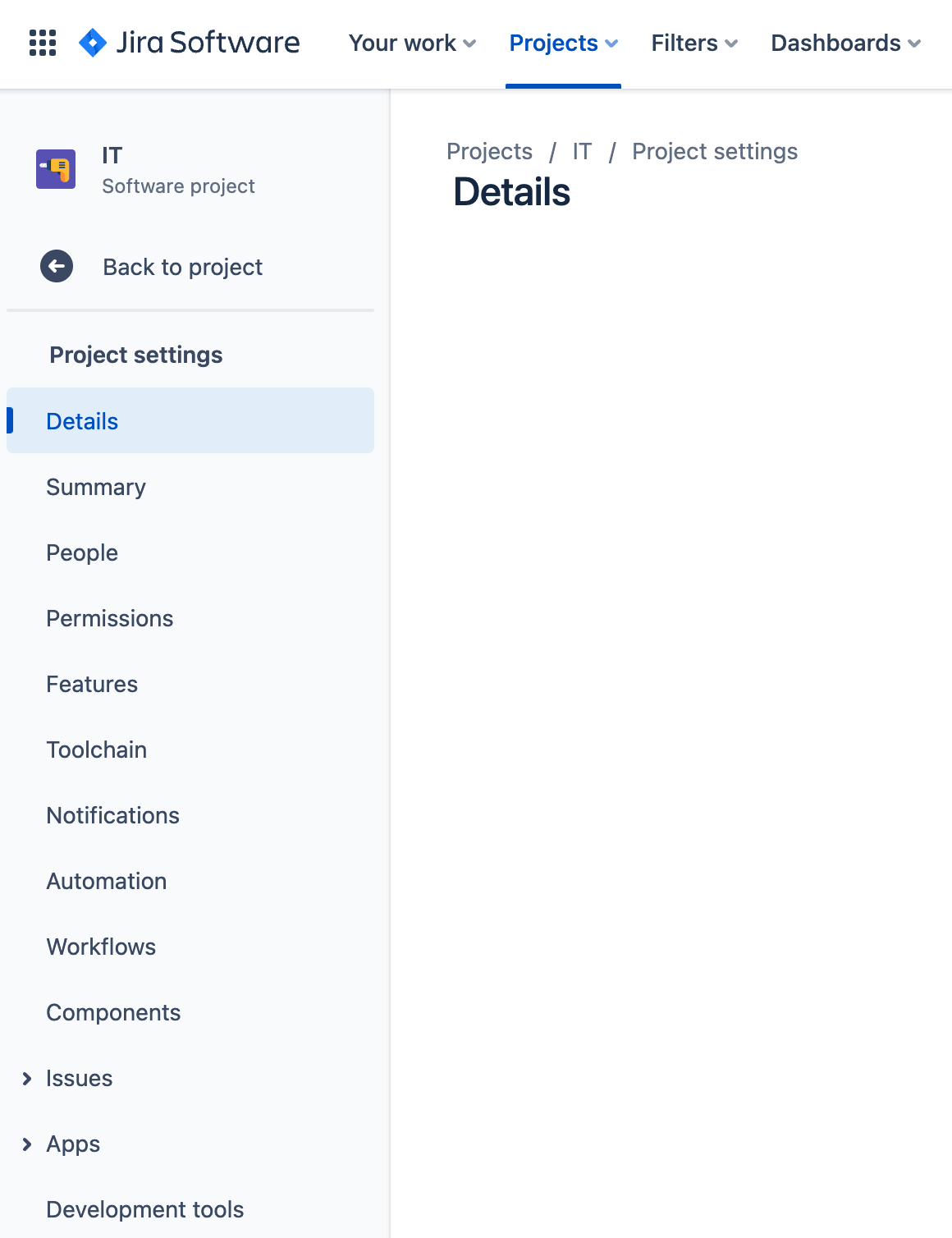Click the Jira Software logo

(x=189, y=43)
